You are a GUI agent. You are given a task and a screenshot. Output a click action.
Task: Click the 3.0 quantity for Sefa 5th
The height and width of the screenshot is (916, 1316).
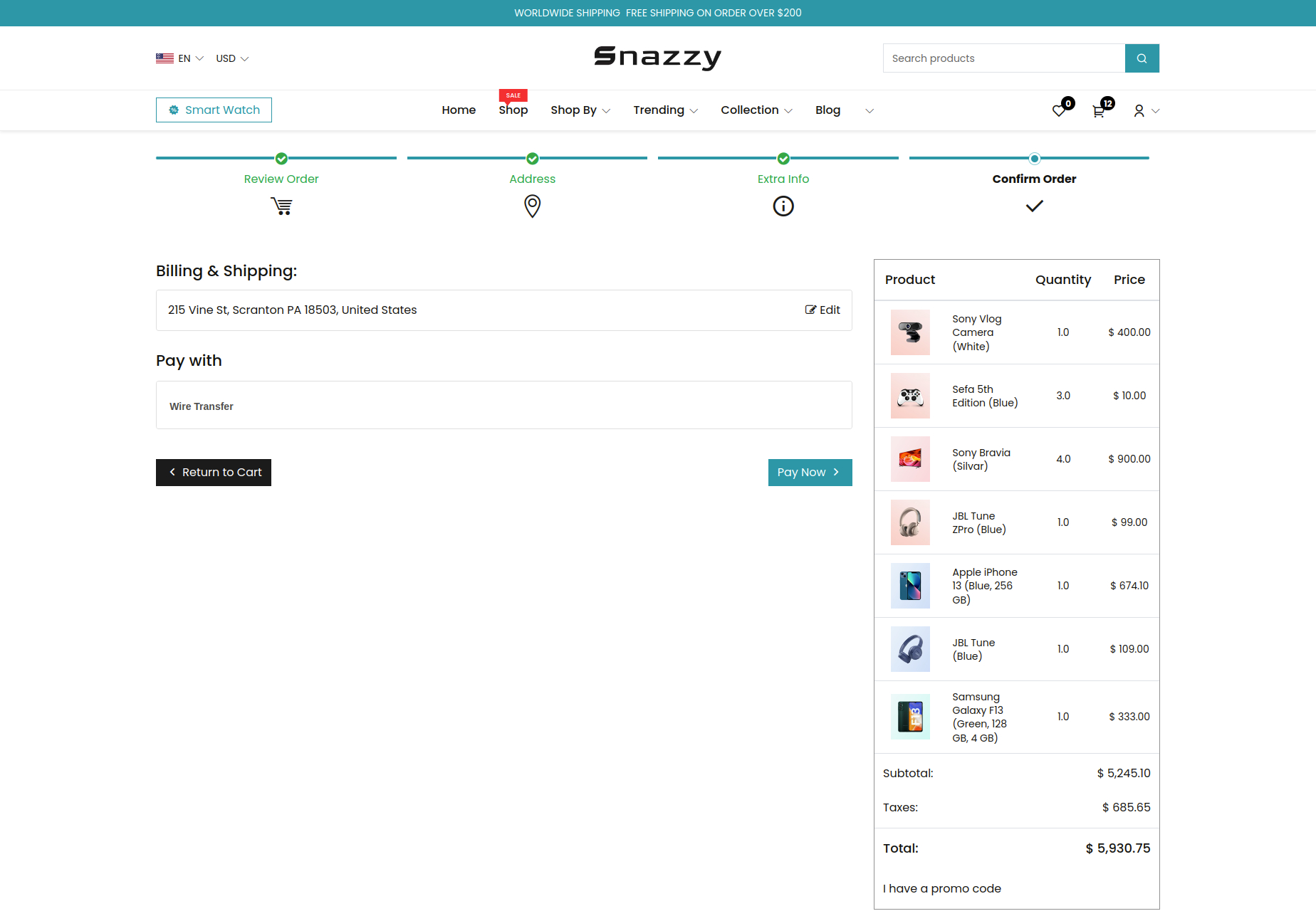click(1063, 396)
